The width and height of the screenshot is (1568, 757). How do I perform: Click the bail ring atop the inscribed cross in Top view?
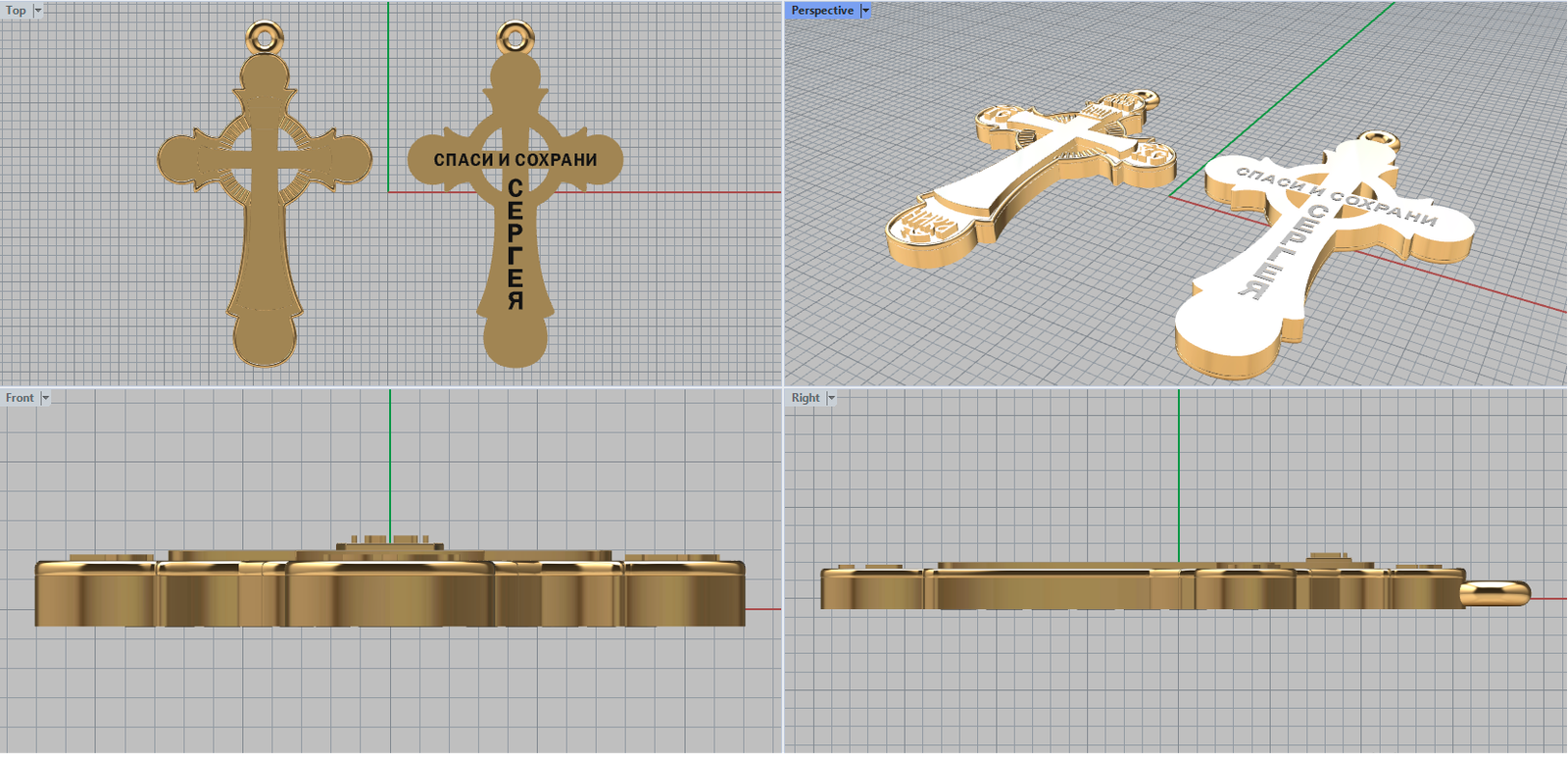tap(514, 38)
